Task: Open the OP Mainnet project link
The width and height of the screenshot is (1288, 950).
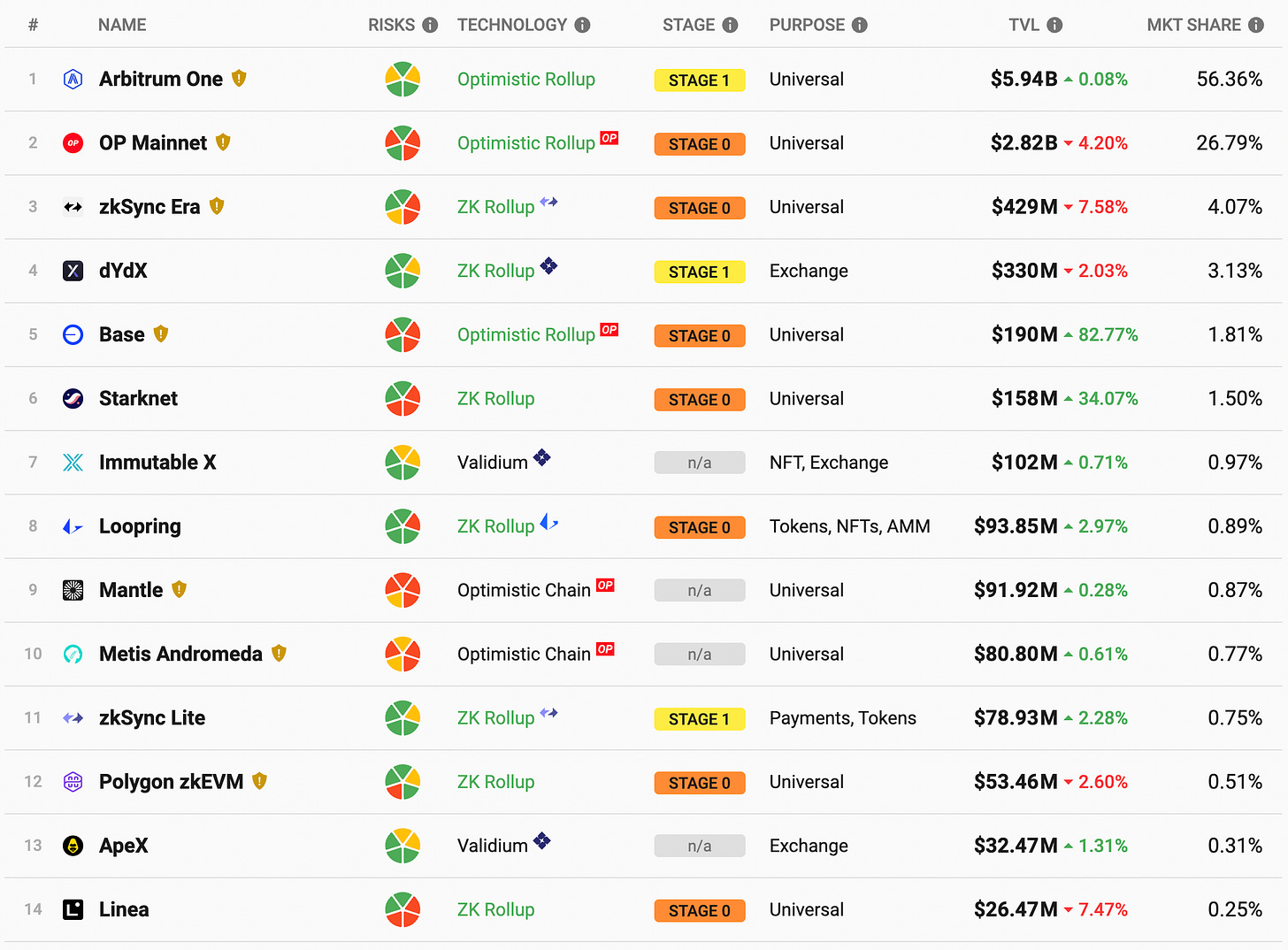Action: click(x=153, y=143)
